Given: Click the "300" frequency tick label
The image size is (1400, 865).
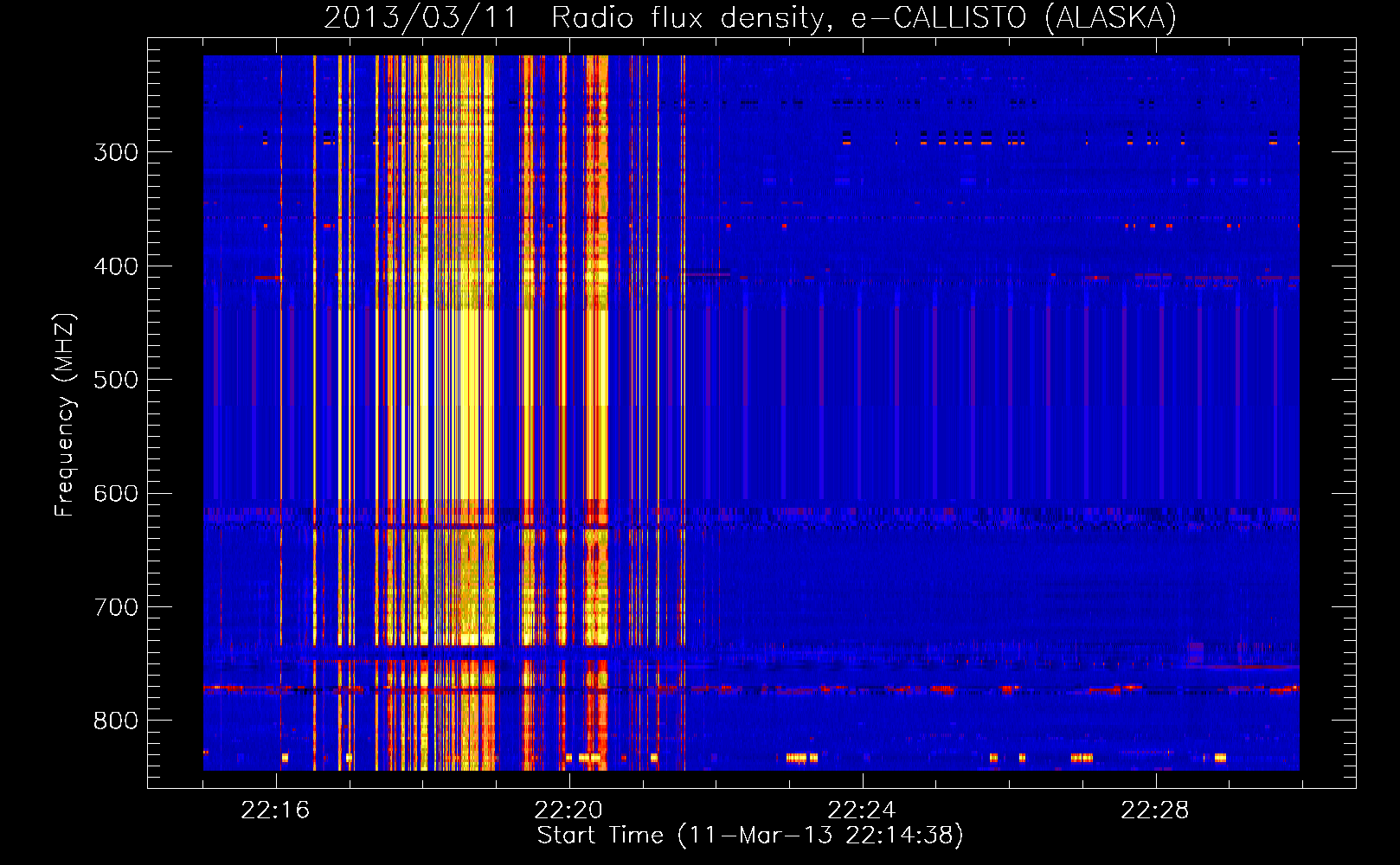Looking at the screenshot, I should pyautogui.click(x=116, y=152).
